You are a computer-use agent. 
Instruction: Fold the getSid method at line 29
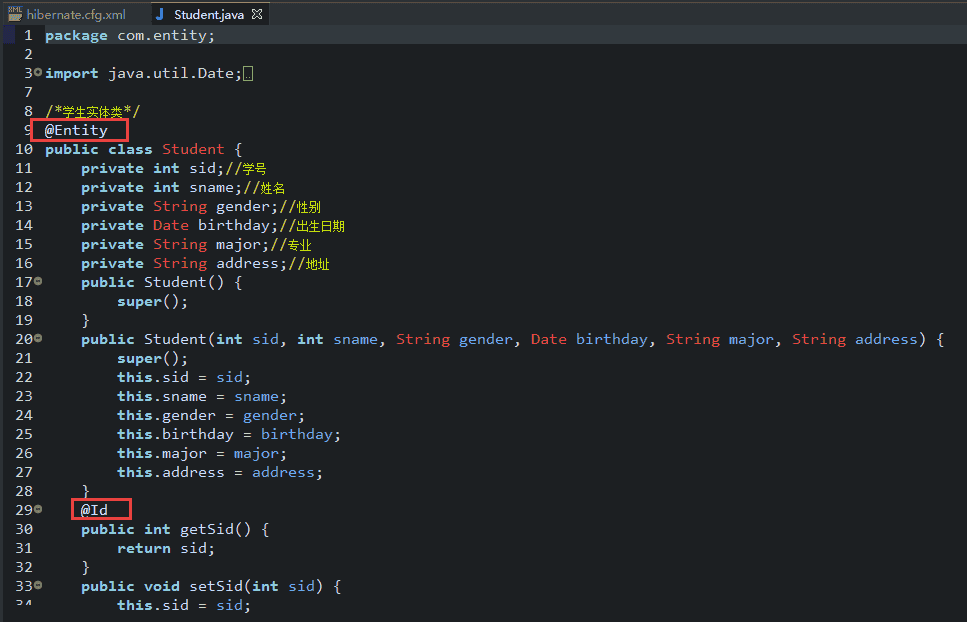[38, 509]
